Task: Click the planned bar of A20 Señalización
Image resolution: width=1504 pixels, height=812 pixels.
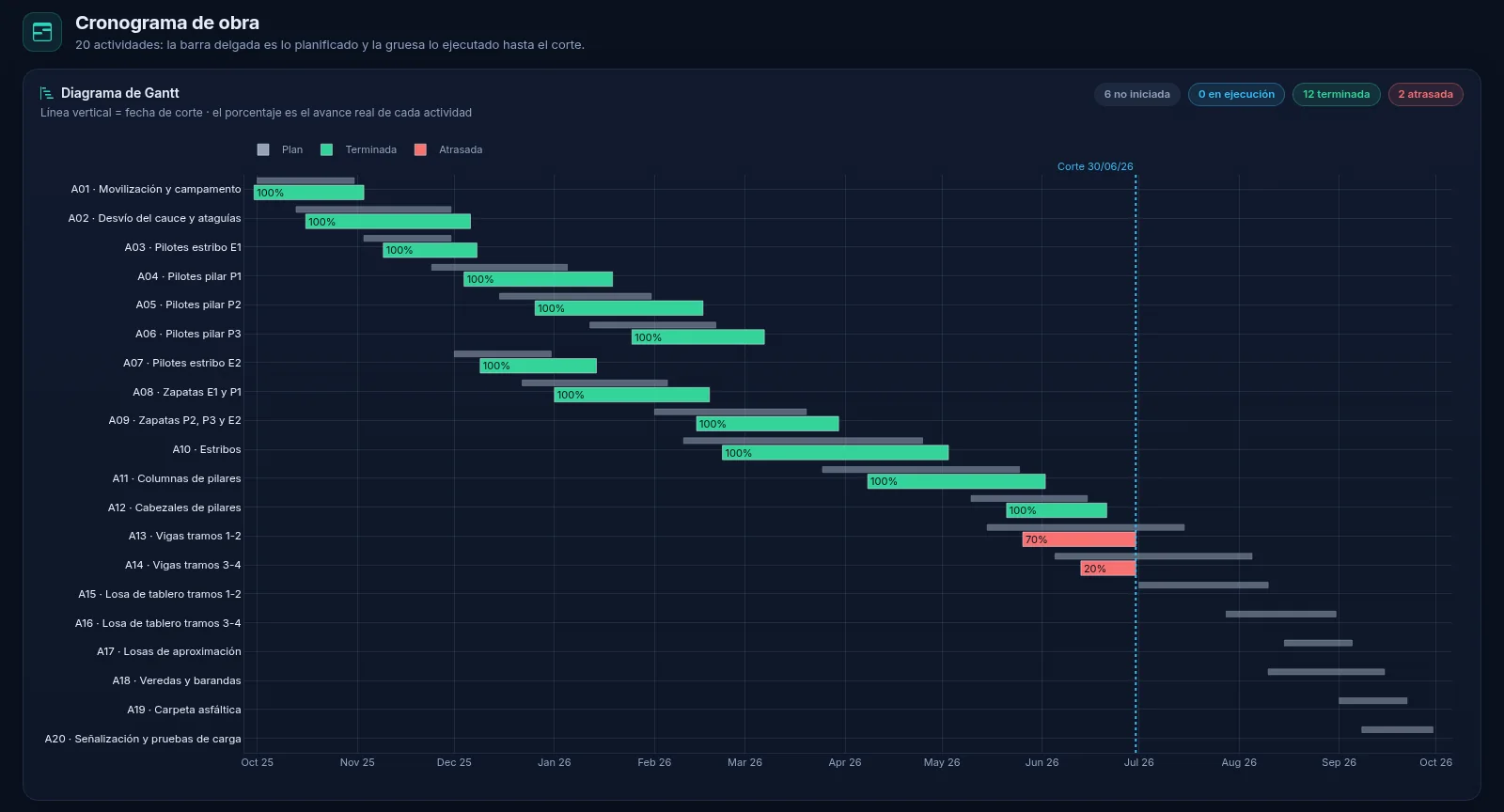Action: (x=1397, y=730)
